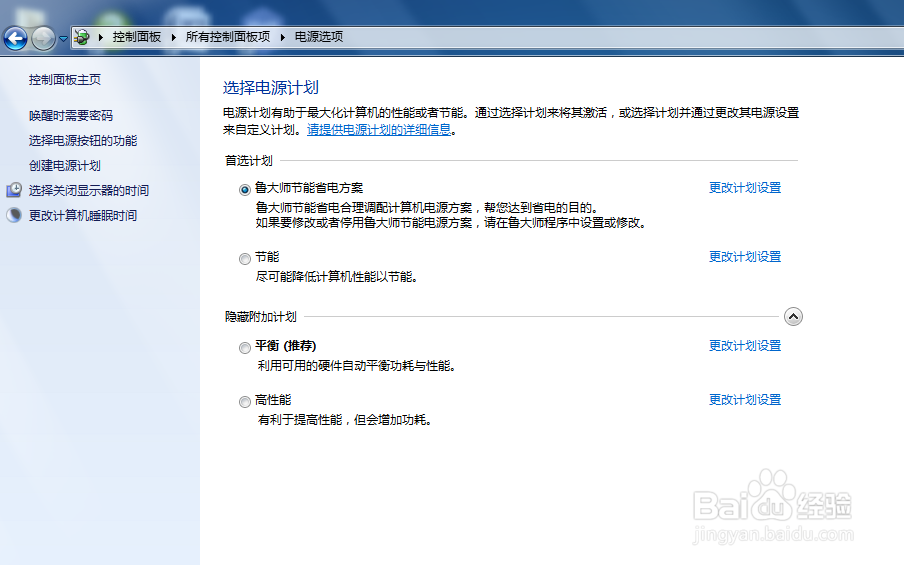The image size is (904, 565).
Task: Expand the arrow after the Control Panel icon
Action: (x=101, y=37)
